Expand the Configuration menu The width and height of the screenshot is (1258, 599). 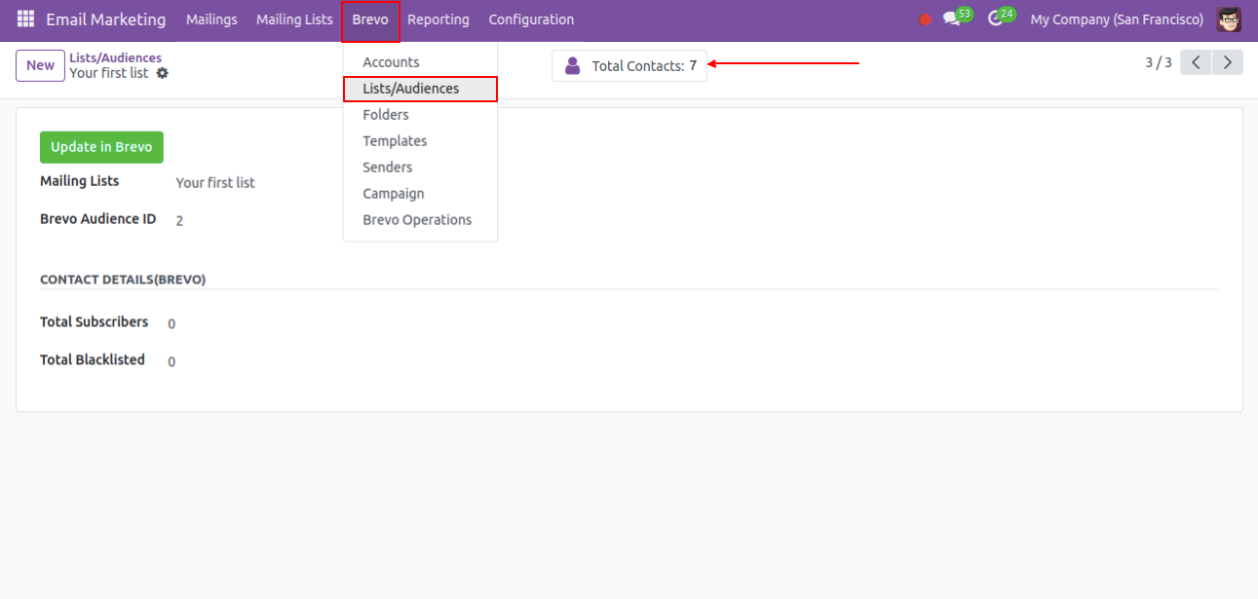point(531,20)
